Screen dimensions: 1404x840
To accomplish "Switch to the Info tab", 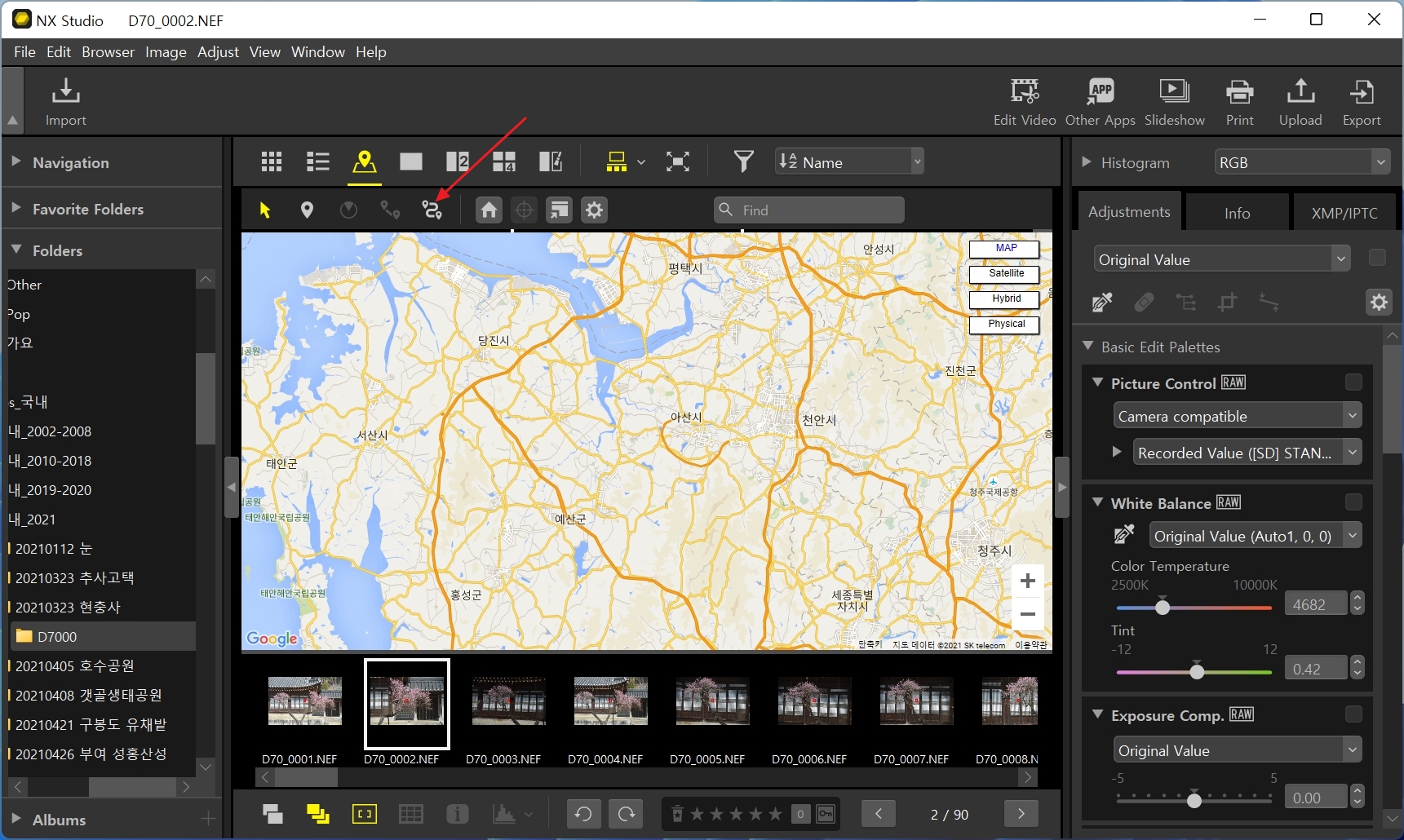I will 1237,212.
